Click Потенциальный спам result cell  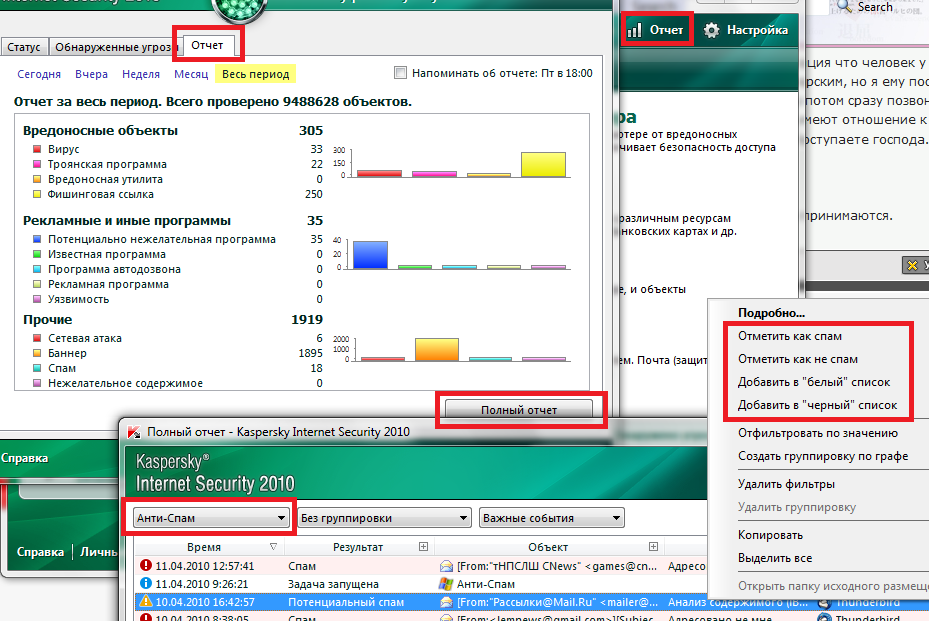point(346,602)
